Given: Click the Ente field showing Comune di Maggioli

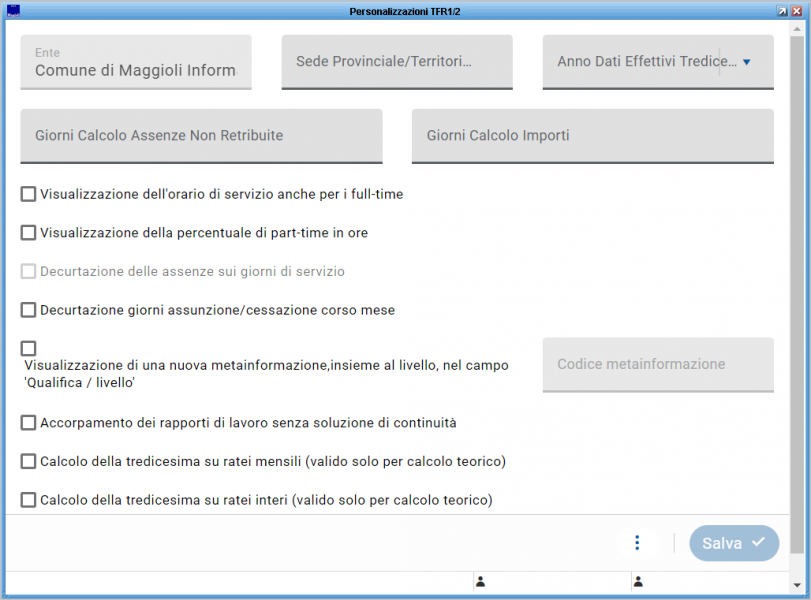Looking at the screenshot, I should [x=136, y=62].
